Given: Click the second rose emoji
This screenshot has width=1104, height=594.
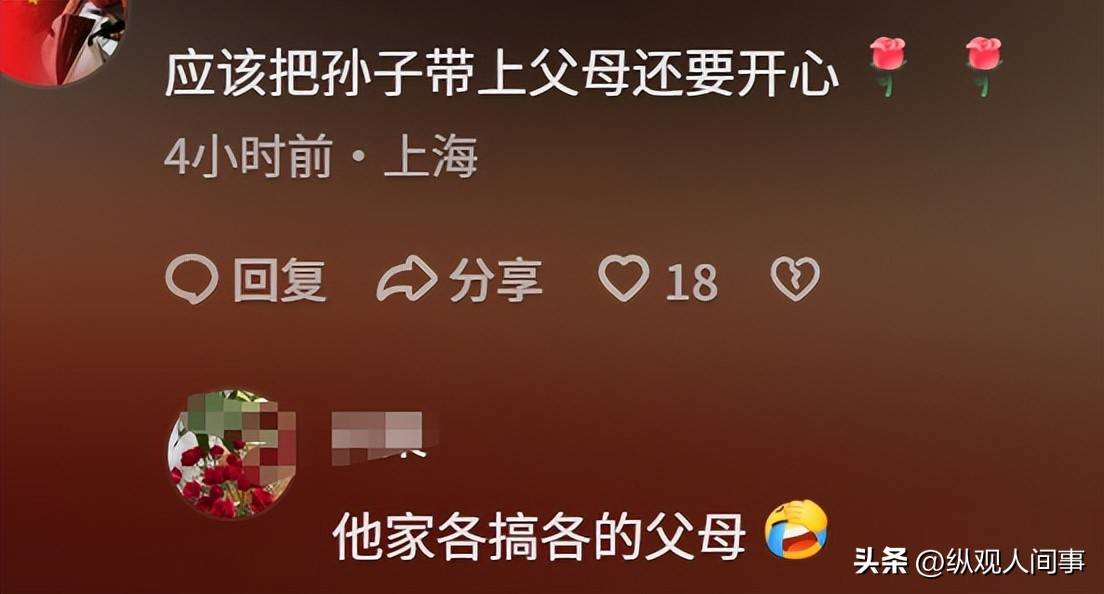Looking at the screenshot, I should tap(984, 65).
